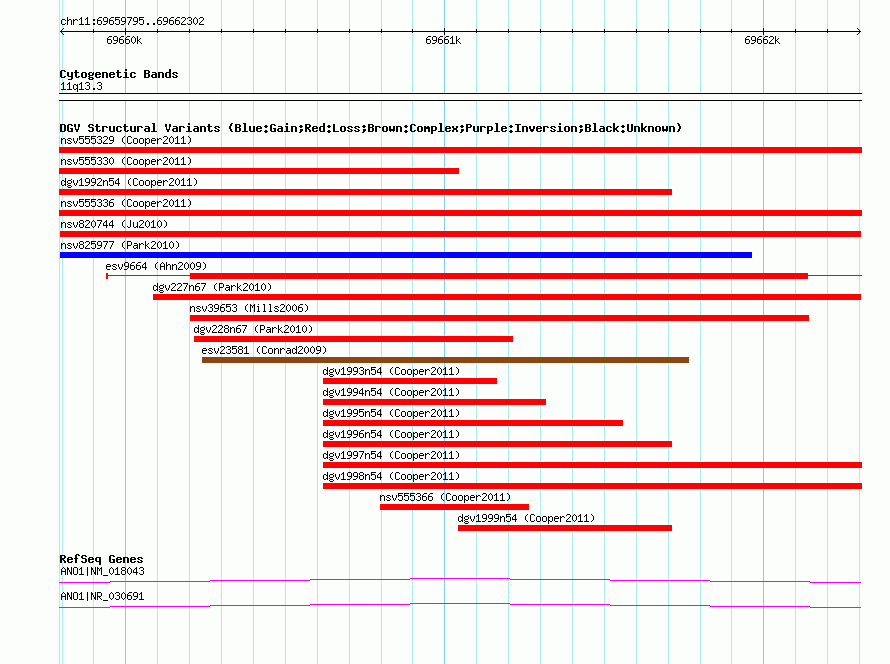Click the nsv555366 (Cooper2011) label
Screen dimensions: 890x664
pyautogui.click(x=445, y=497)
